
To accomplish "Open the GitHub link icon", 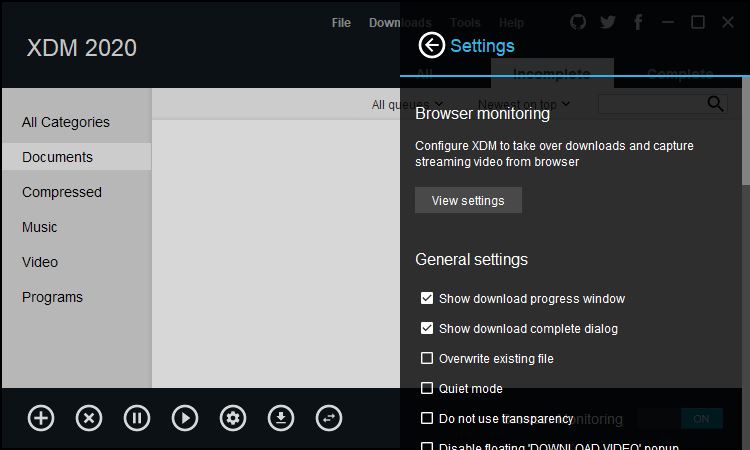I will (578, 22).
